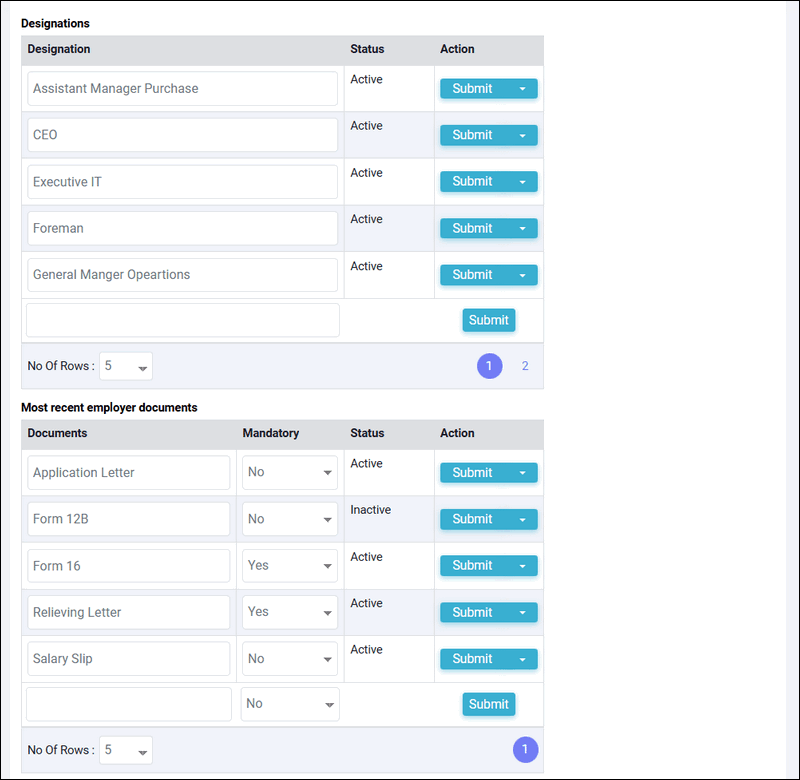Click the empty new document name field
Image resolution: width=800 pixels, height=780 pixels.
click(129, 704)
